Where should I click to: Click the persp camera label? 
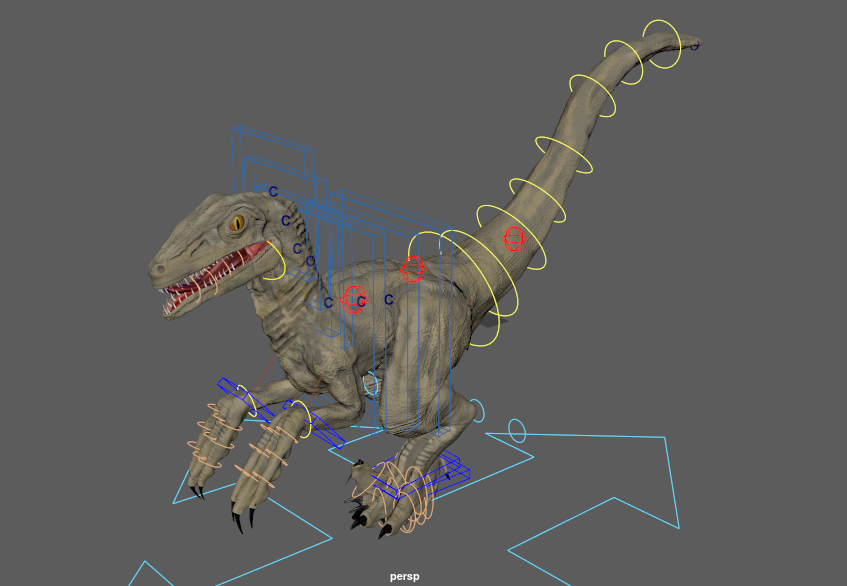[x=404, y=576]
